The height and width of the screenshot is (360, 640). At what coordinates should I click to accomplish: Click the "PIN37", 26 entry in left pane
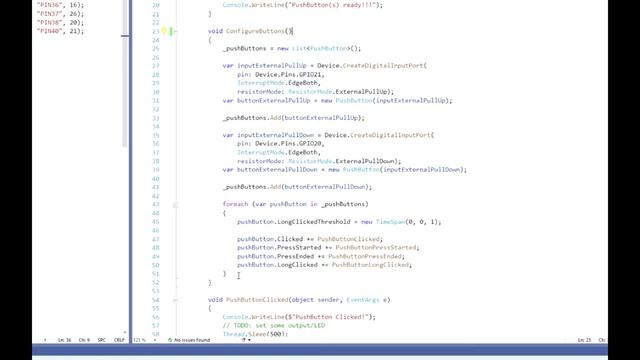tap(60, 14)
